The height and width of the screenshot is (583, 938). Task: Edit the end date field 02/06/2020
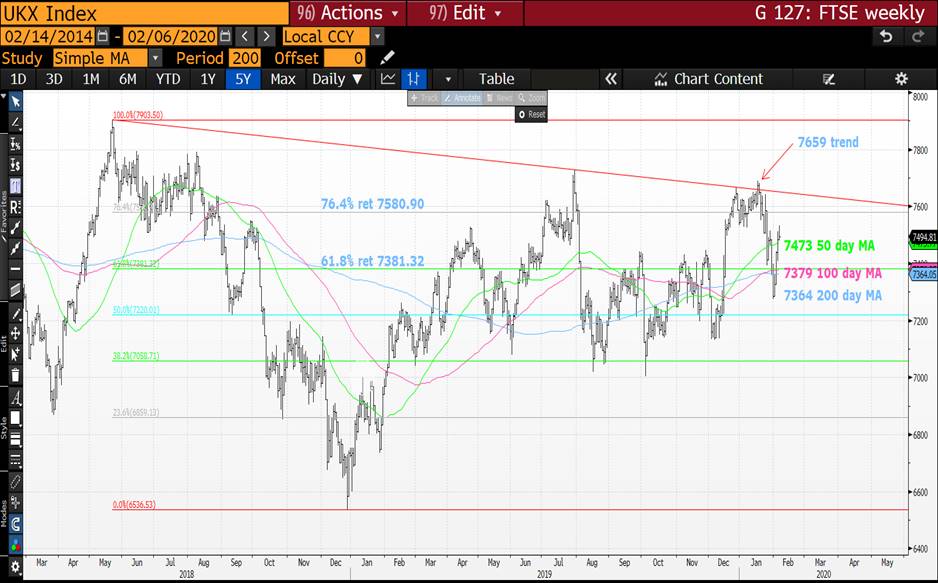171,36
